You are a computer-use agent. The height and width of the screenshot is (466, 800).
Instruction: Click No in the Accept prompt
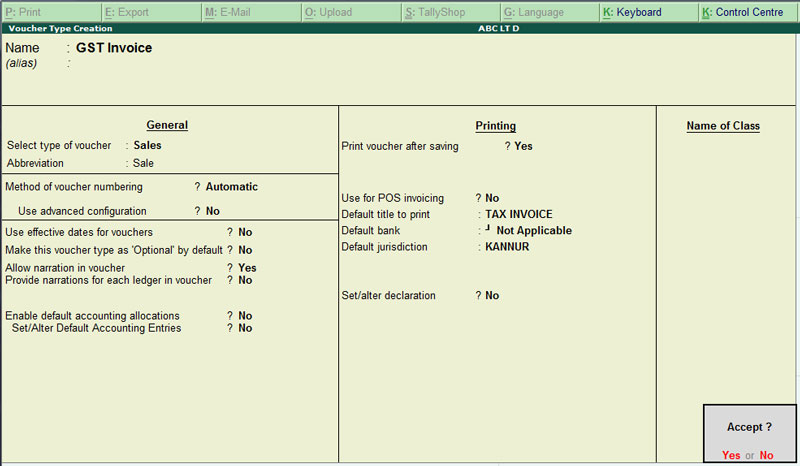[766, 455]
